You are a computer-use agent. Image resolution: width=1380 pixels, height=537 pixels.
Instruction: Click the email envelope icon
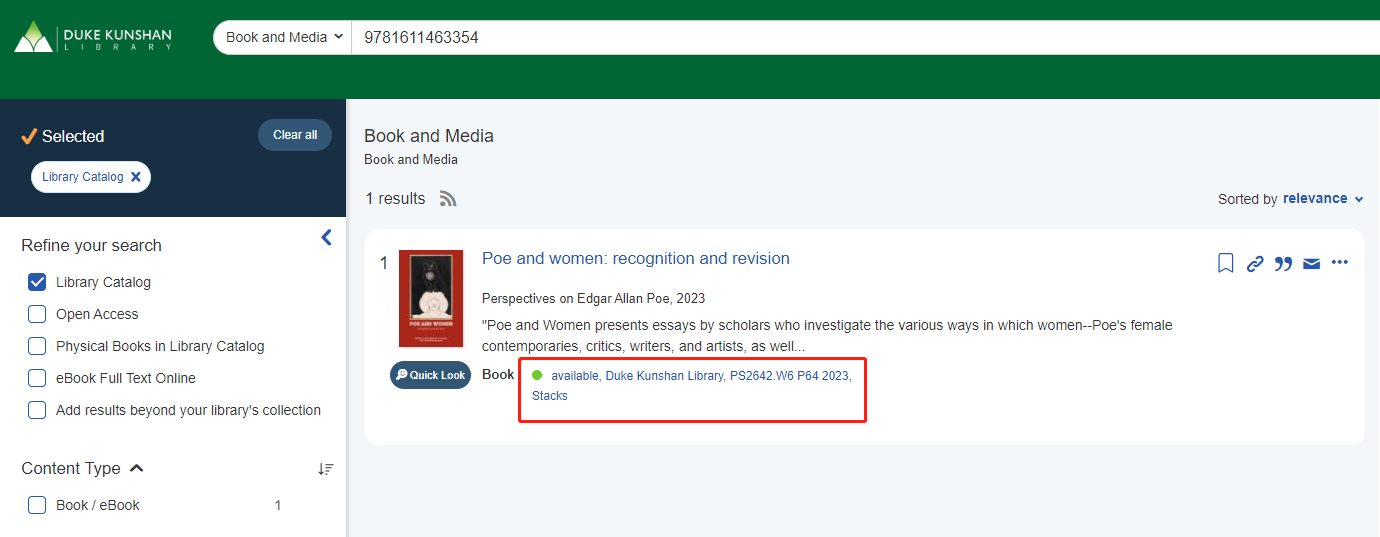(x=1311, y=263)
